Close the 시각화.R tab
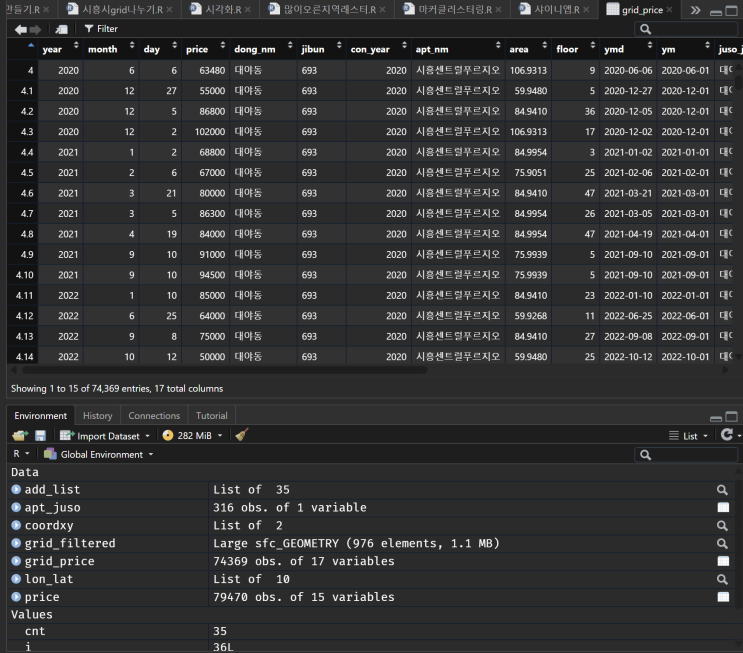Image resolution: width=743 pixels, height=653 pixels. (248, 9)
